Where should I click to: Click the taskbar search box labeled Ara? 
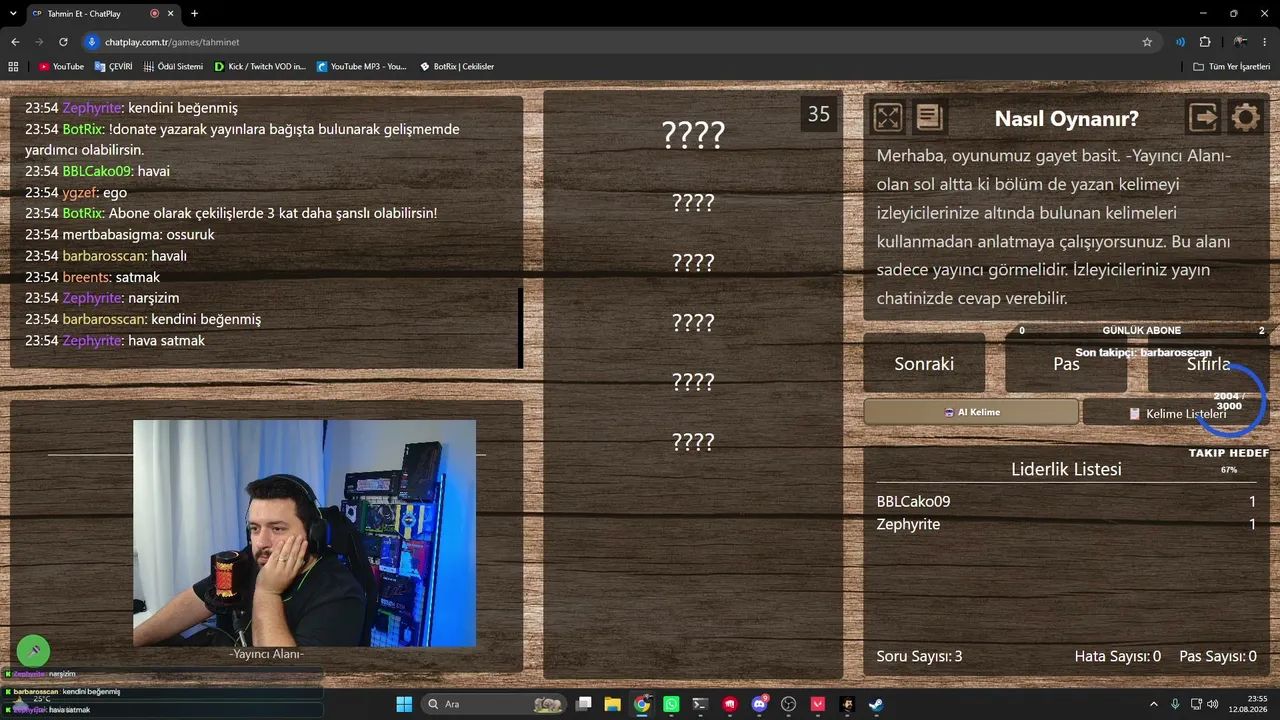pyautogui.click(x=493, y=704)
